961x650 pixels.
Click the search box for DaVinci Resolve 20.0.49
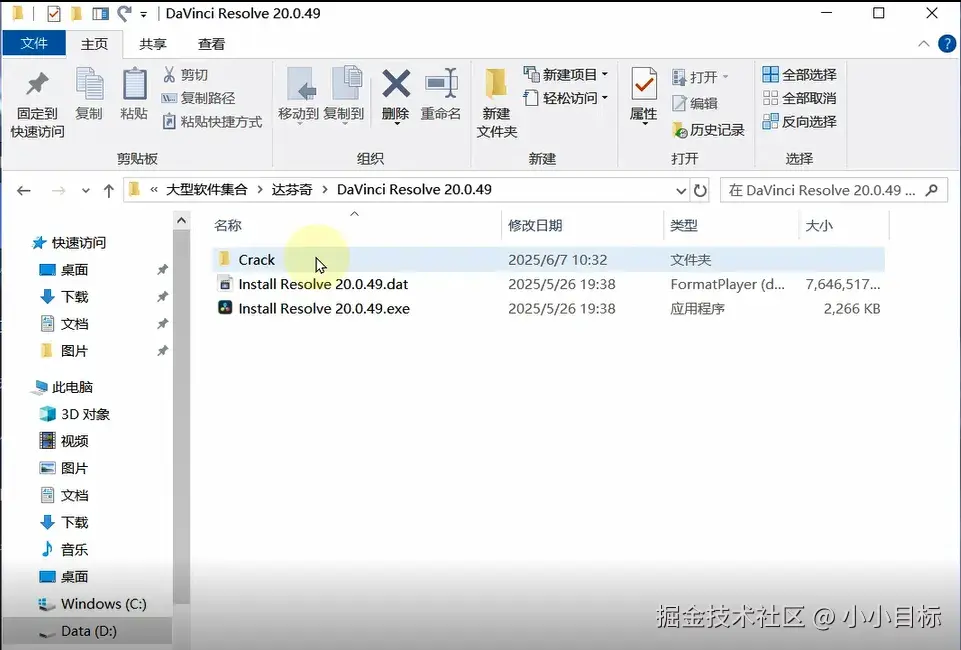point(834,190)
